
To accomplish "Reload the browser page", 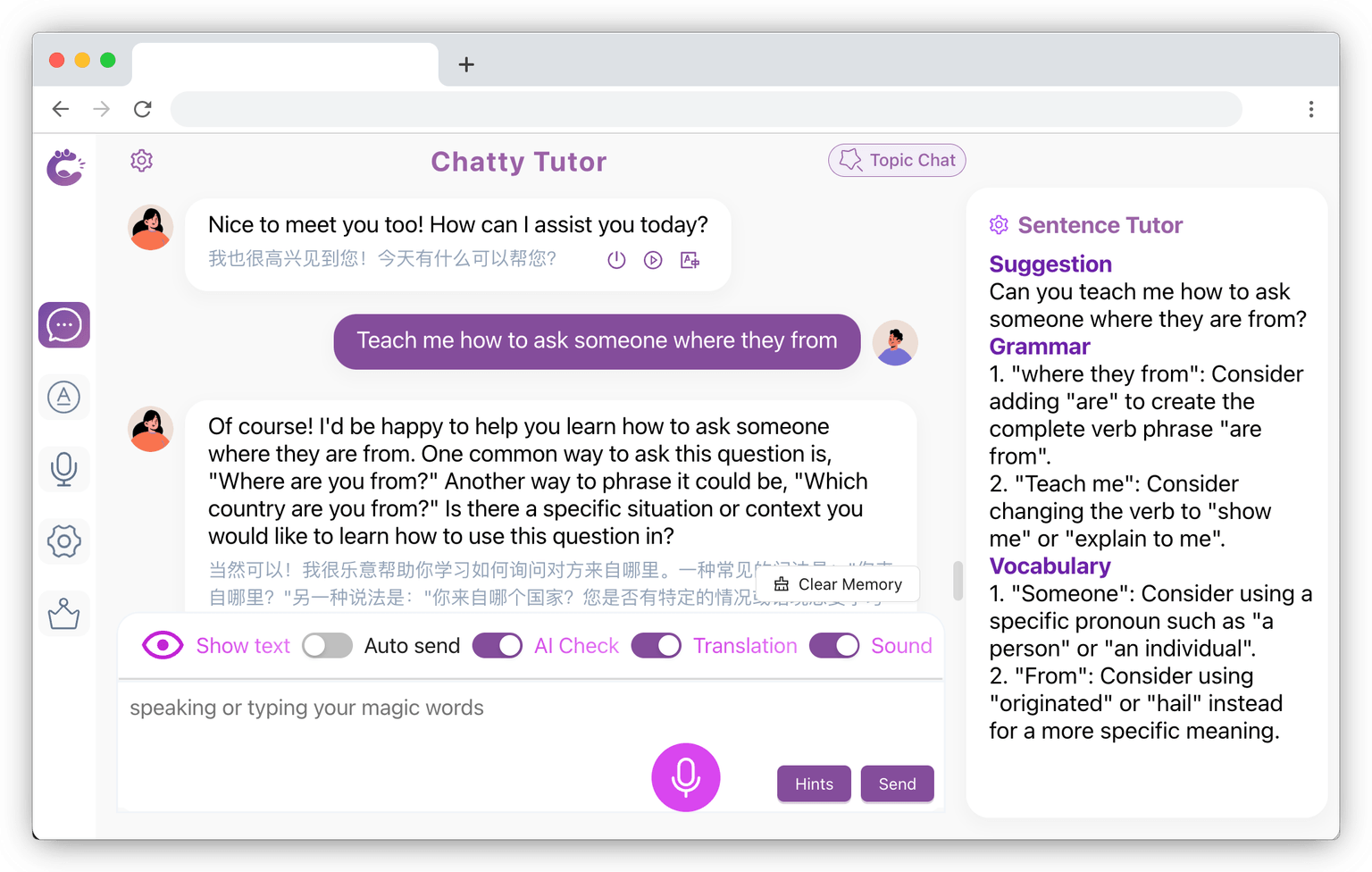I will click(x=143, y=109).
